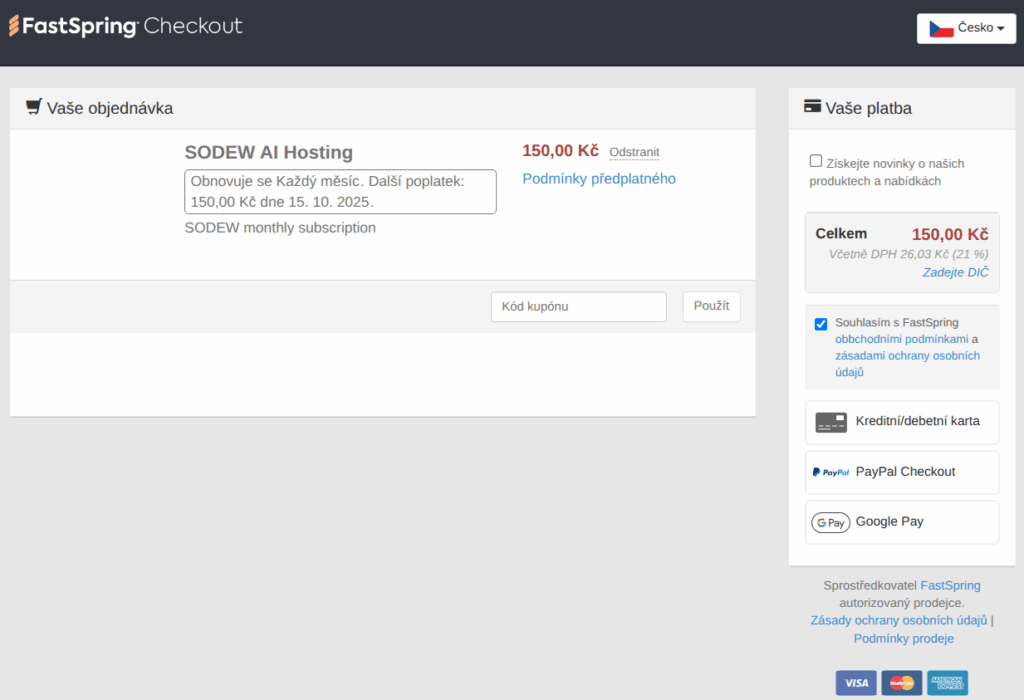Click Odstranit to remove SODEW AI Hosting

[x=634, y=151]
